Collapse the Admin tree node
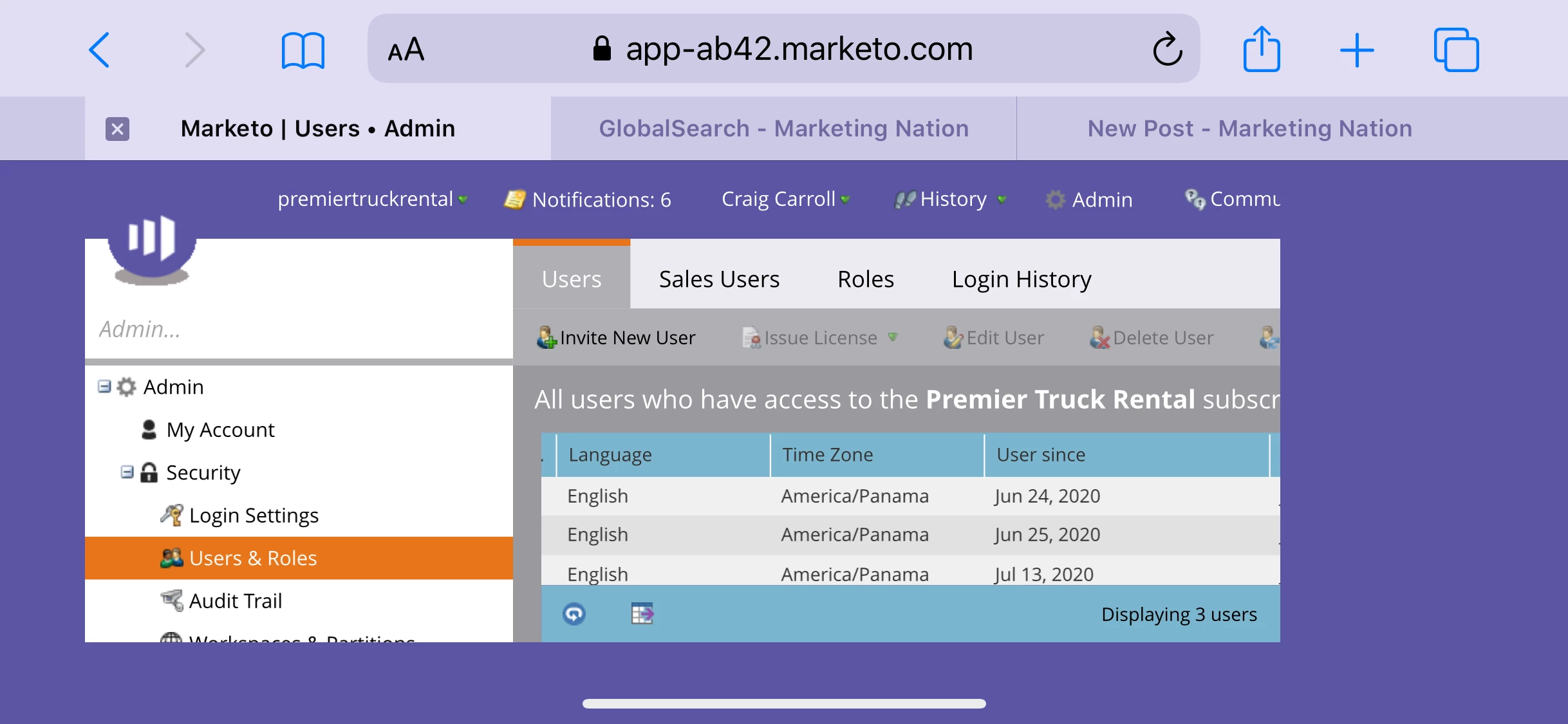The height and width of the screenshot is (724, 1568). 104,386
